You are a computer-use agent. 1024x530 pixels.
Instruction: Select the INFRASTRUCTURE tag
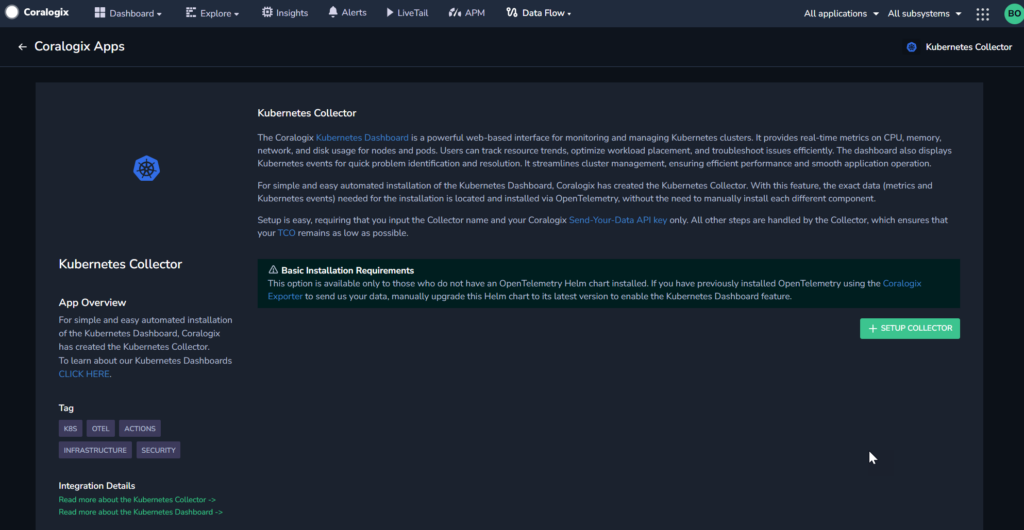(x=95, y=450)
